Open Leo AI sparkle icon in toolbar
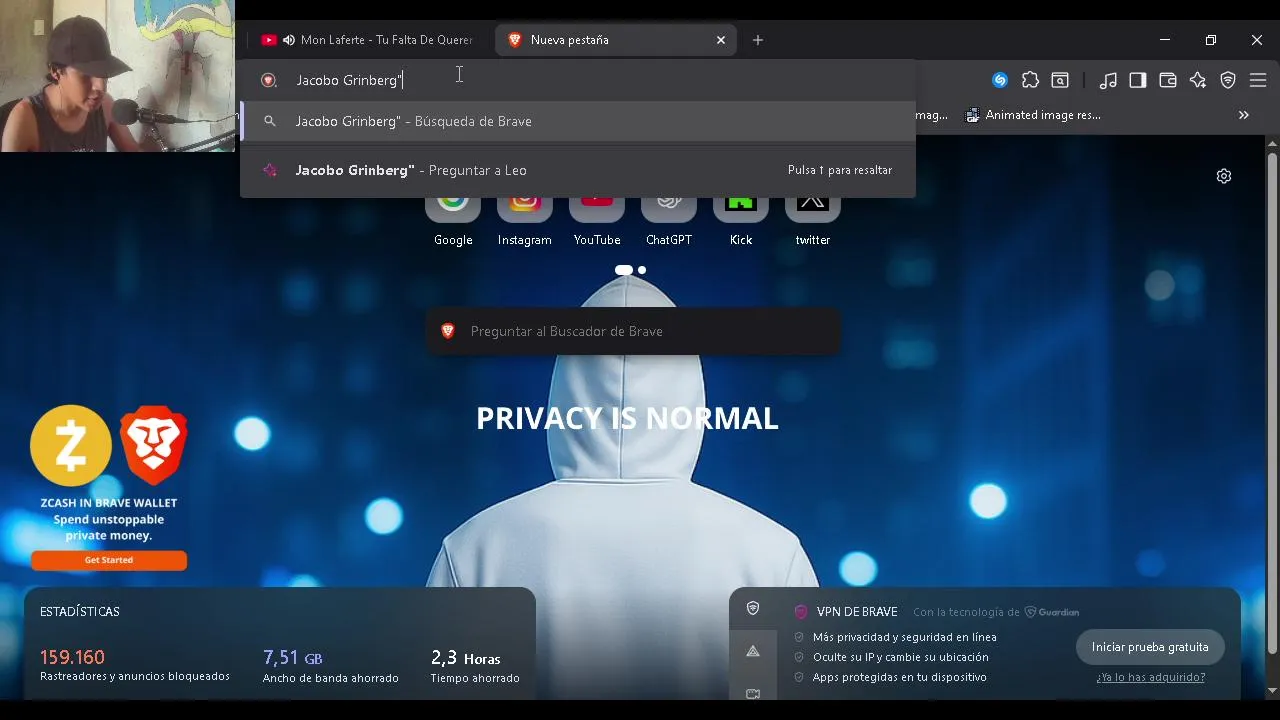This screenshot has width=1280, height=720. pos(1198,80)
